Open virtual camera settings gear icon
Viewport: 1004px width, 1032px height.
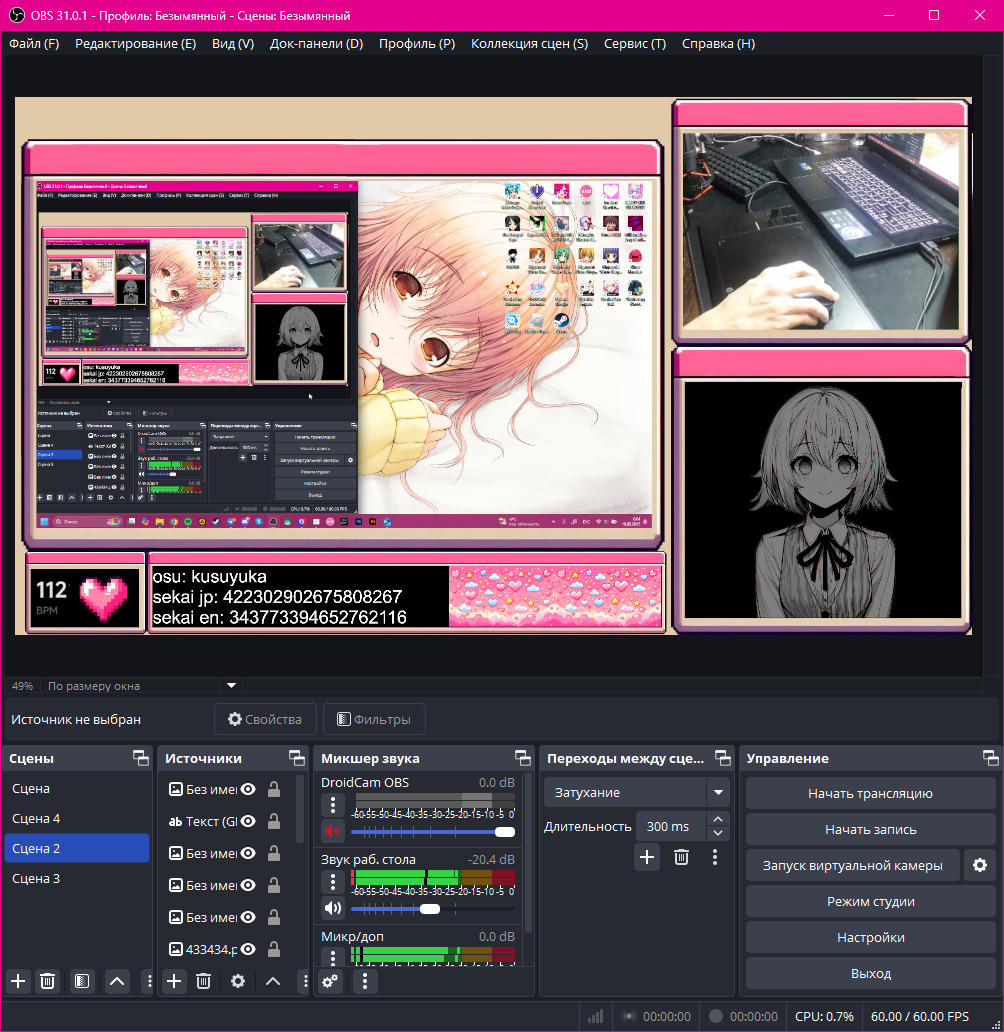pyautogui.click(x=980, y=865)
